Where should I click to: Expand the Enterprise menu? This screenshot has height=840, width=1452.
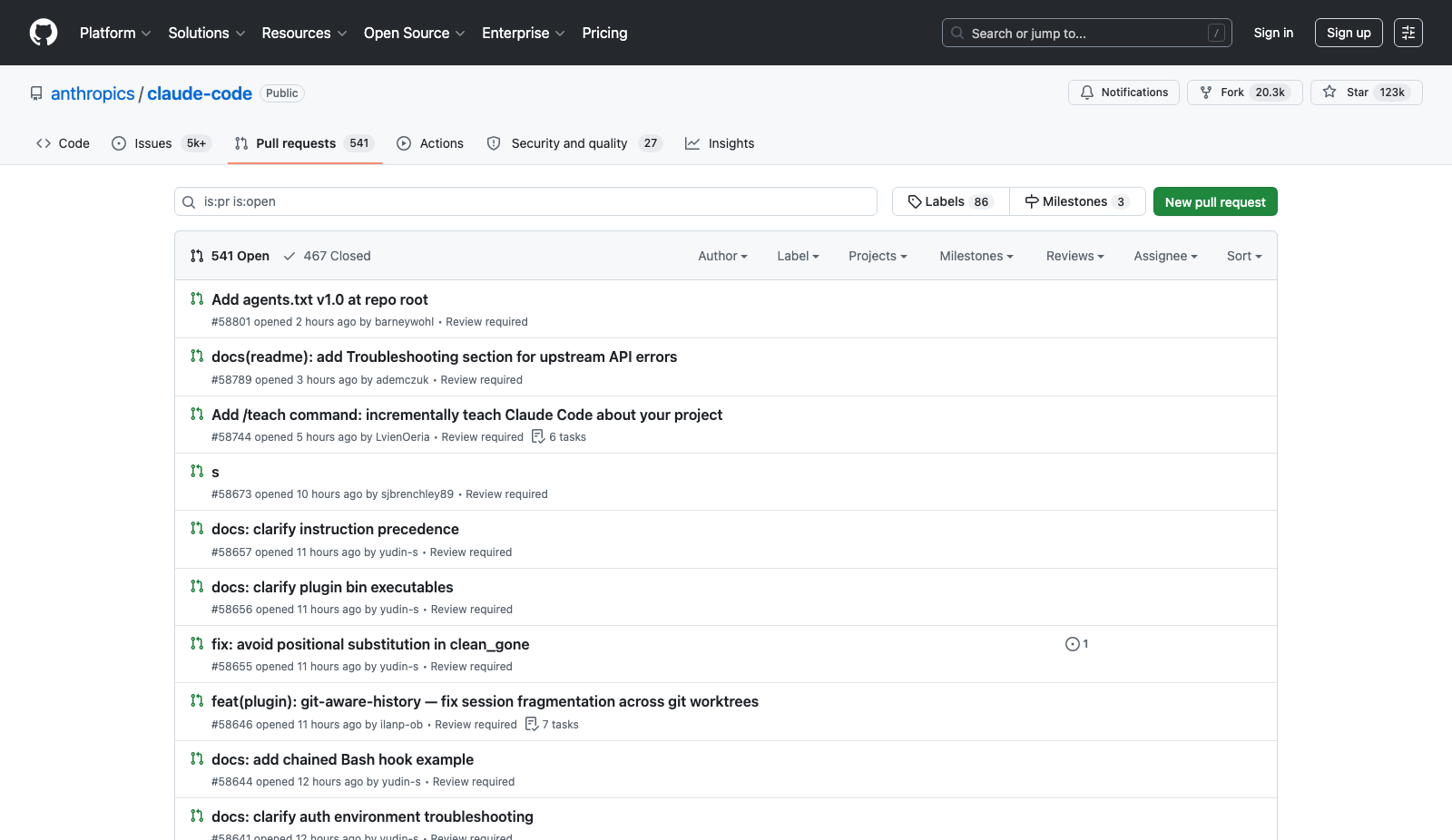click(524, 33)
